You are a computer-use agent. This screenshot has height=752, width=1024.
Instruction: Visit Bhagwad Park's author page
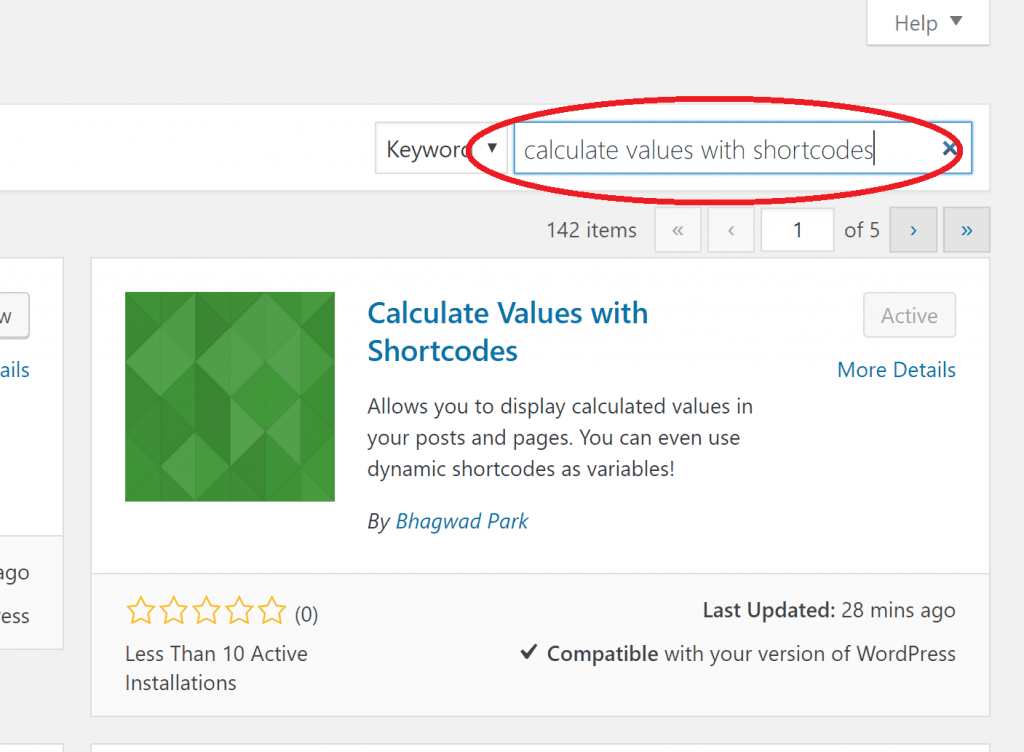pos(461,521)
